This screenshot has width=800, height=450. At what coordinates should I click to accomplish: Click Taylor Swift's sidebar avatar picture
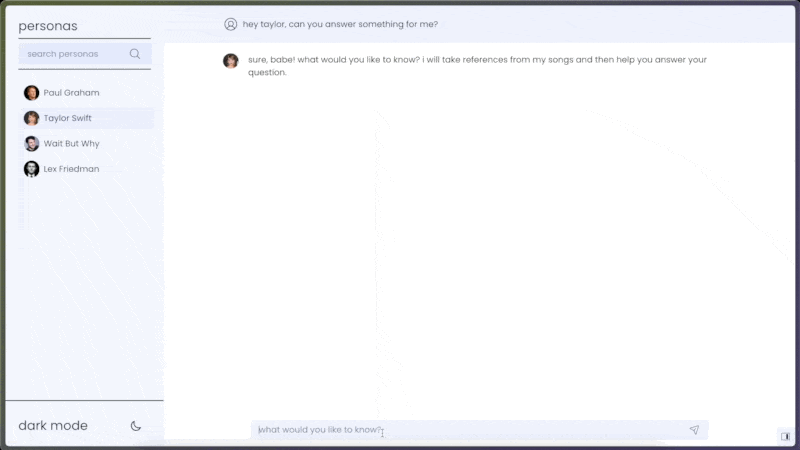tap(31, 118)
